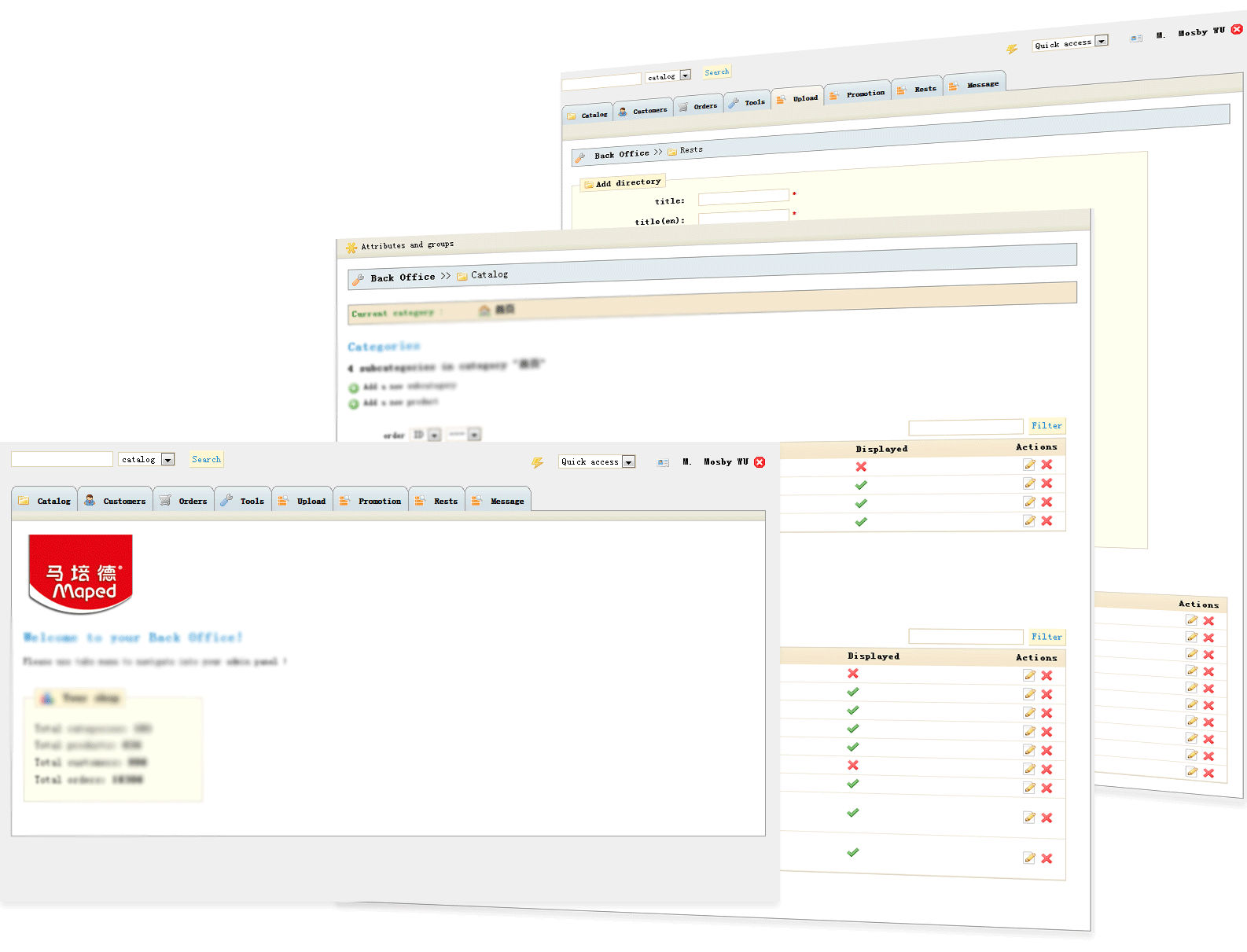1247x952 pixels.
Task: Open the order ID dropdown below Categories
Action: pos(434,435)
